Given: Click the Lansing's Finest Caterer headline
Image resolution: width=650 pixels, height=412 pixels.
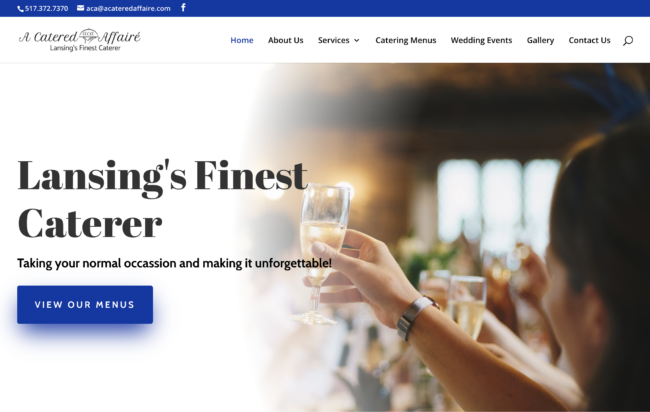Looking at the screenshot, I should 162,199.
